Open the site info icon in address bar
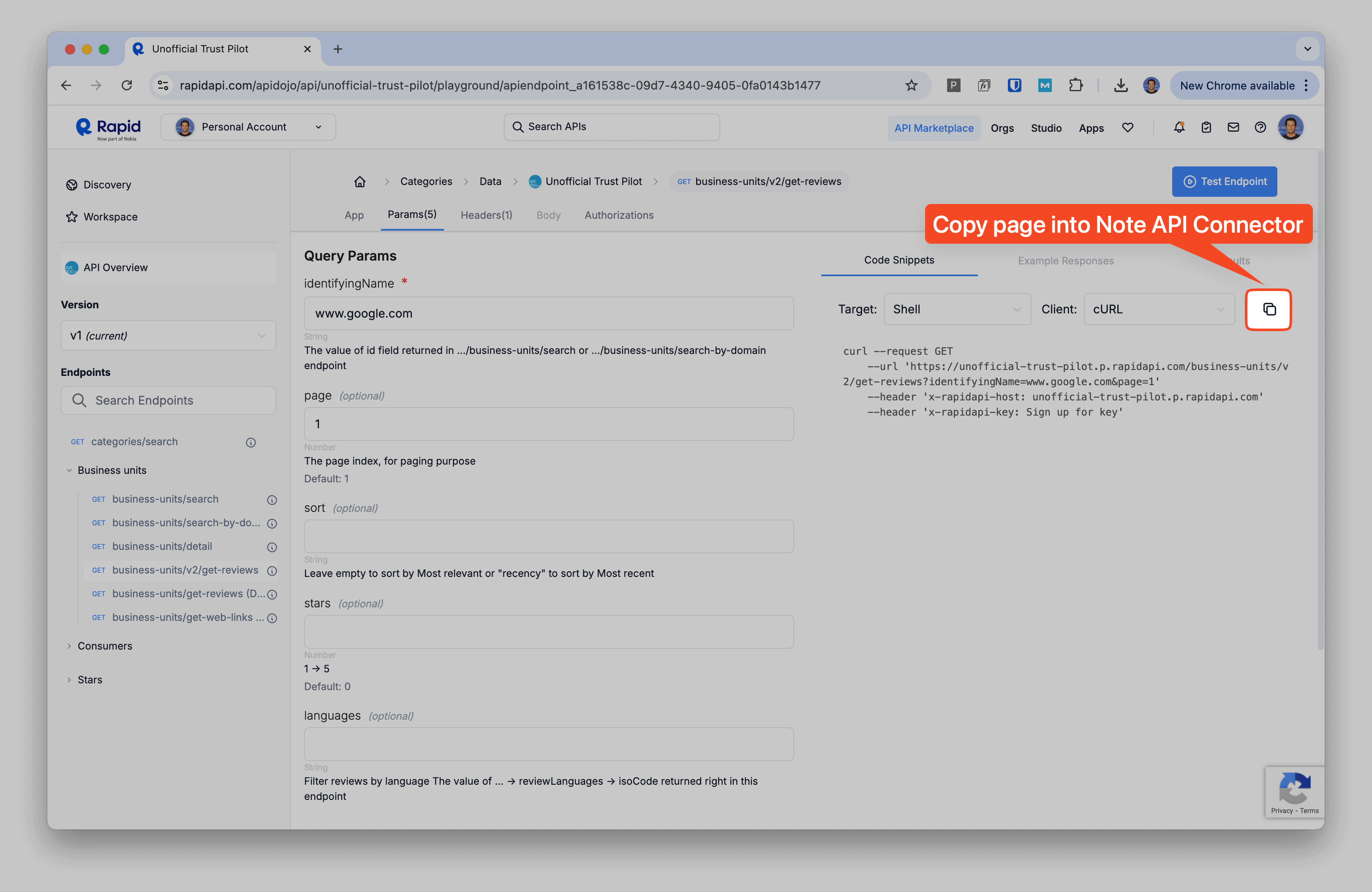 click(163, 85)
